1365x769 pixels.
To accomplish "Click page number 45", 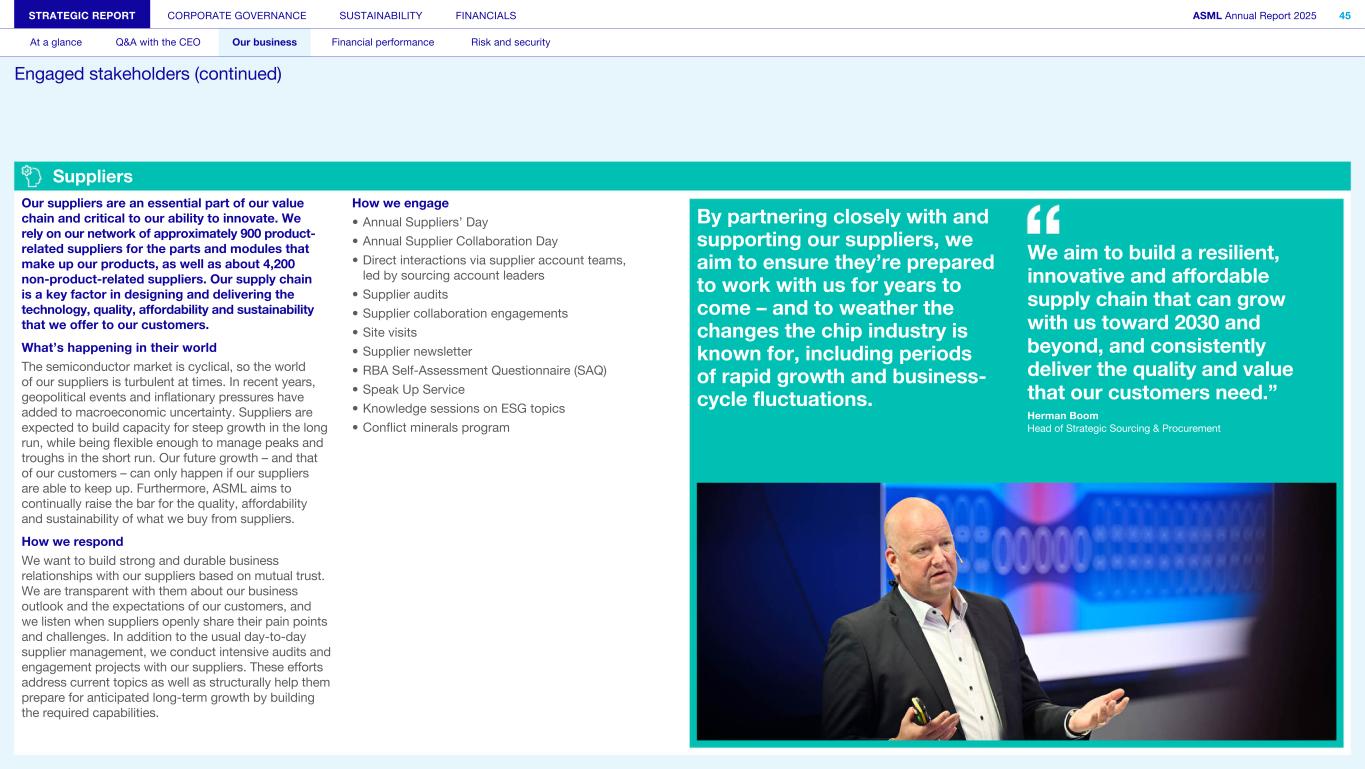I will [1344, 15].
